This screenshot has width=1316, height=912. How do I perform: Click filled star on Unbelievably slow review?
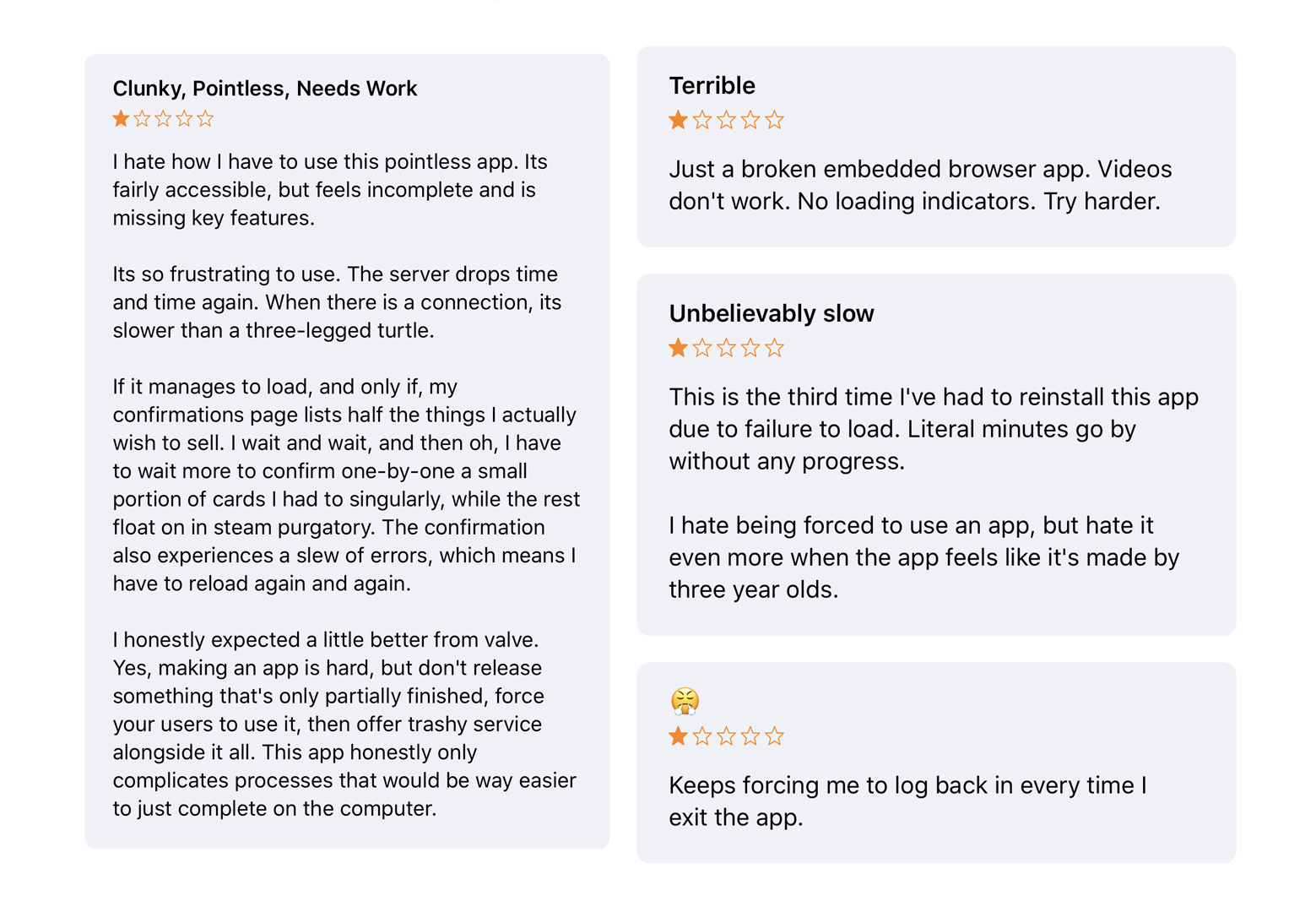678,348
